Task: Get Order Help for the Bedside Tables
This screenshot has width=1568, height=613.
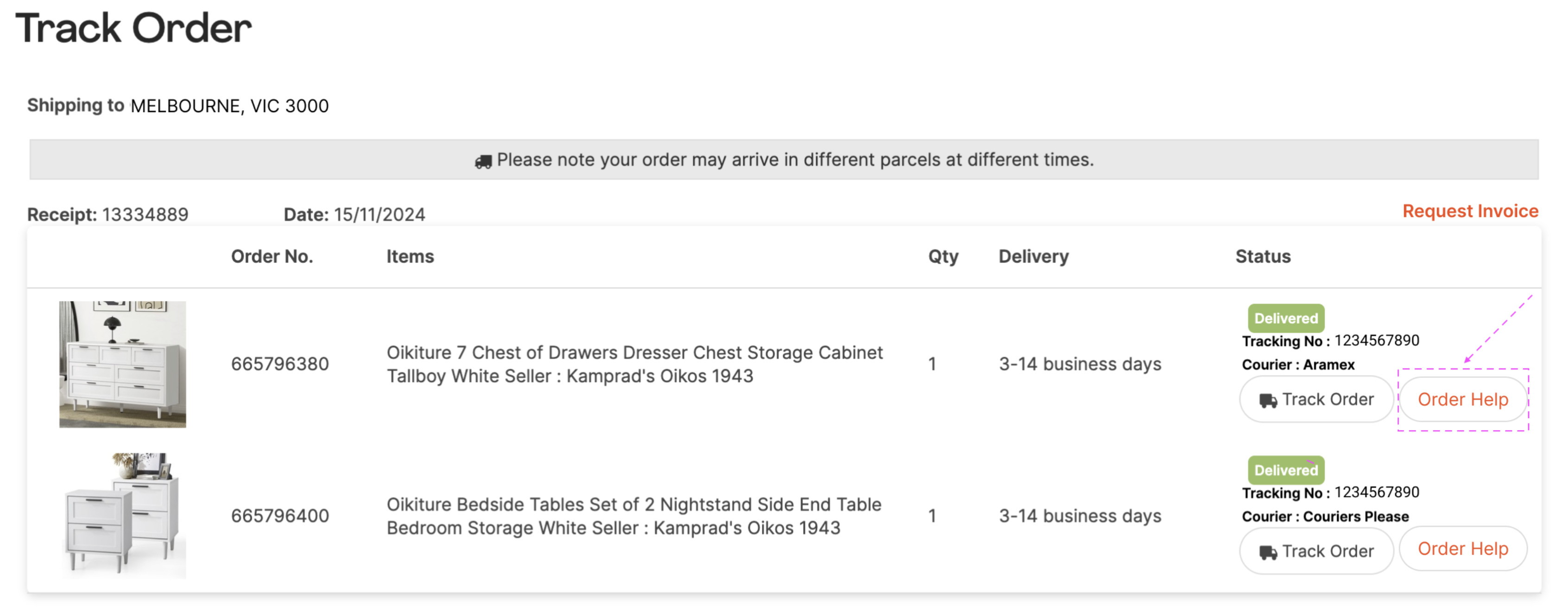Action: pos(1462,549)
